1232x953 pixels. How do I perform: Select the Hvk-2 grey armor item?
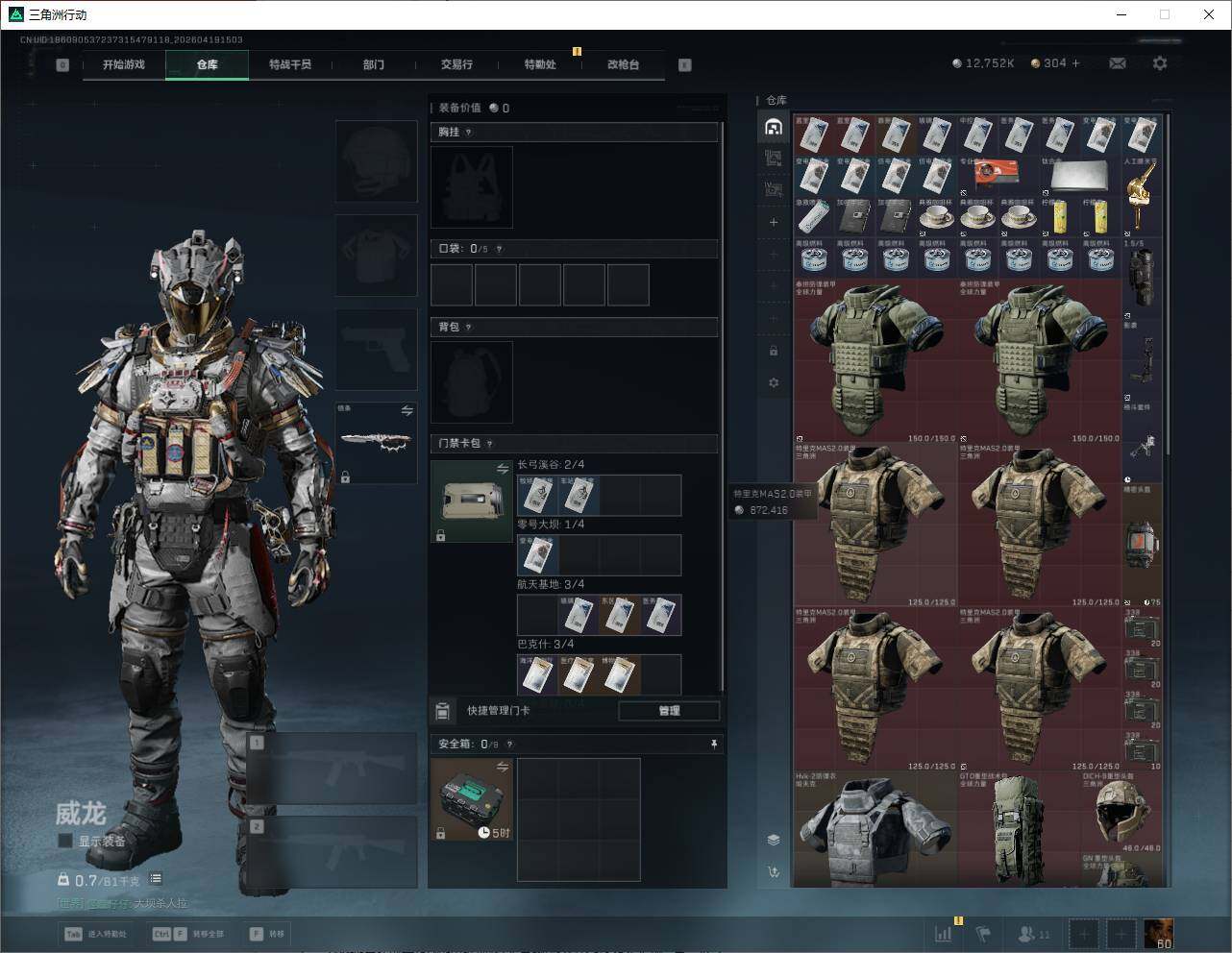[x=875, y=828]
